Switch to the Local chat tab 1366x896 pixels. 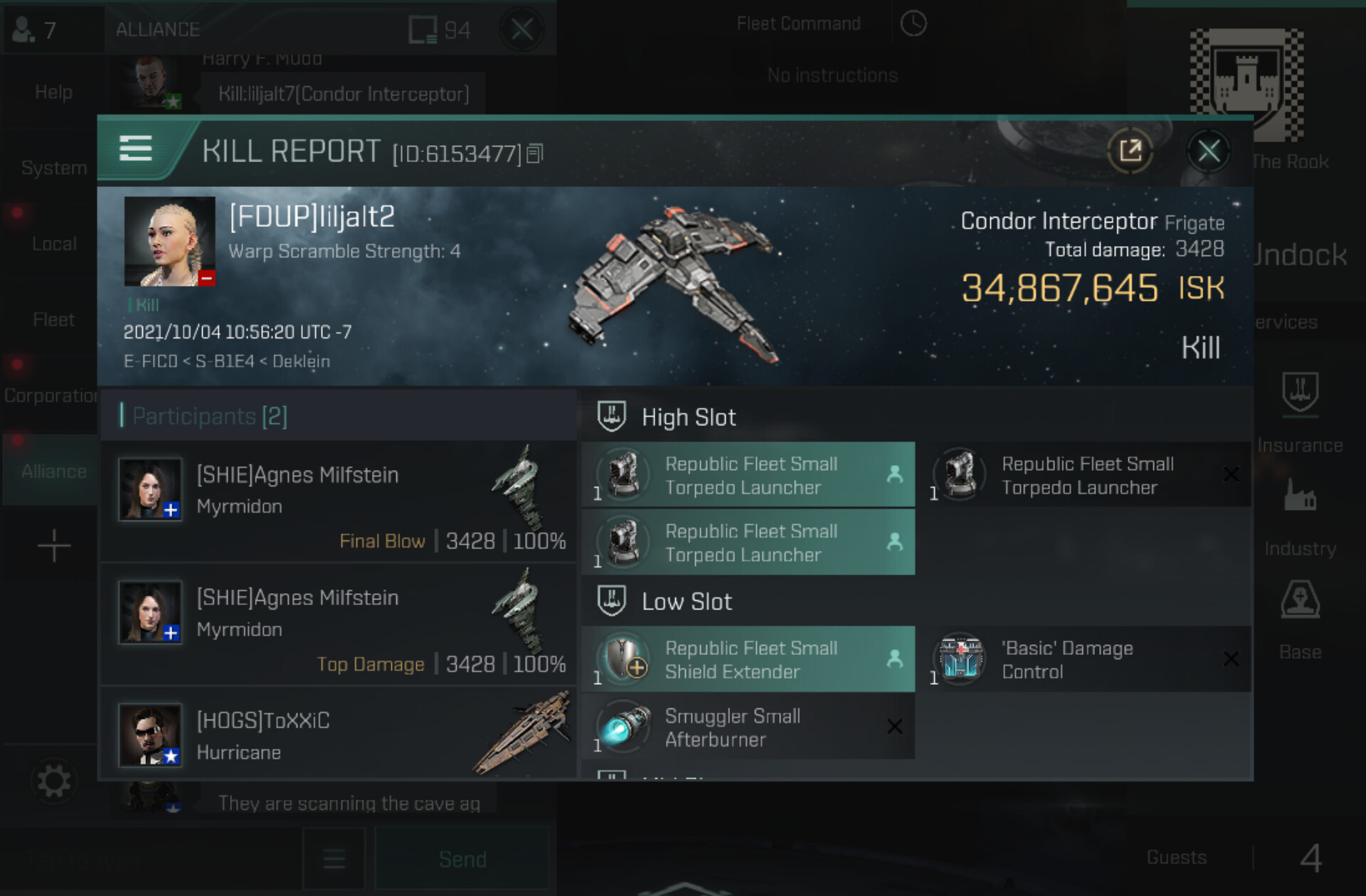(54, 244)
